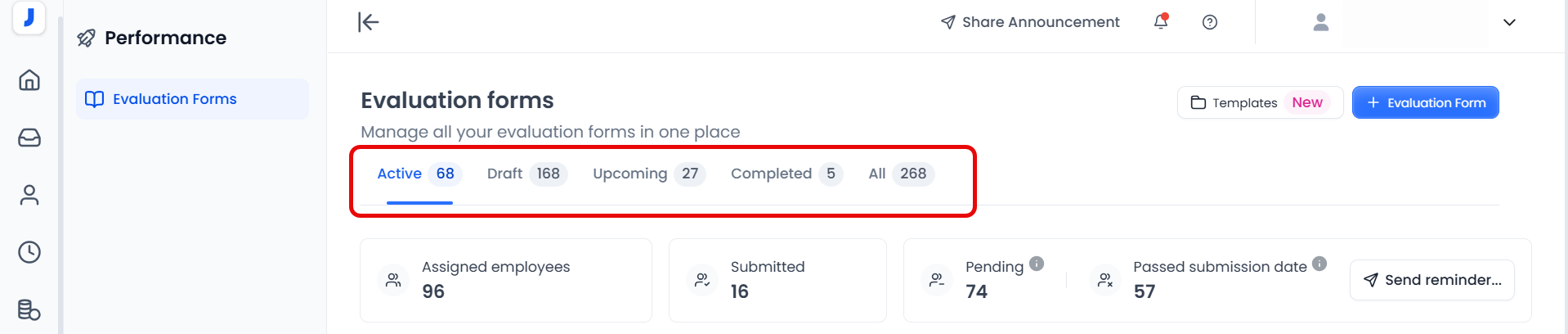Open the inbox tray icon
Image resolution: width=1568 pixels, height=334 pixels.
coord(29,138)
